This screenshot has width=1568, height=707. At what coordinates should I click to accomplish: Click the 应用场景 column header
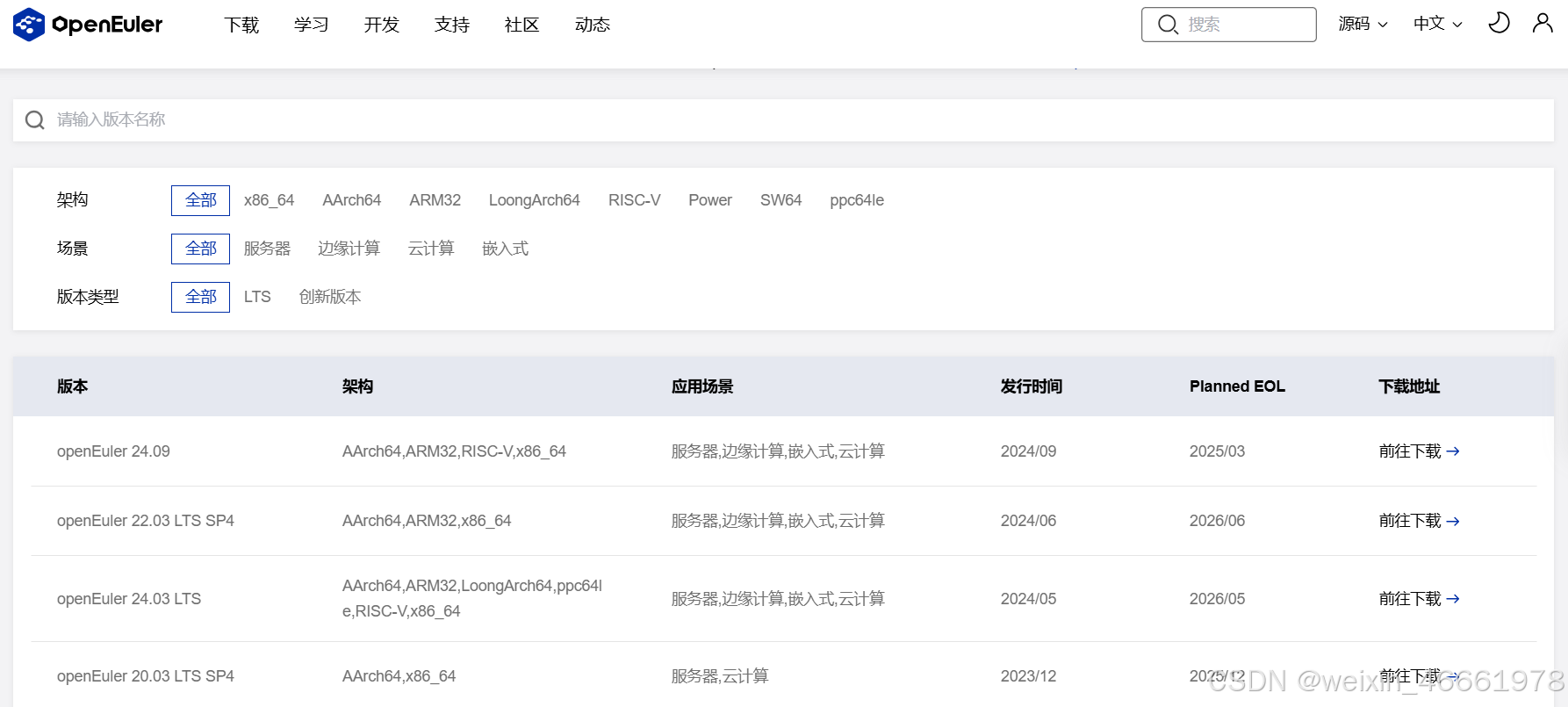click(702, 386)
